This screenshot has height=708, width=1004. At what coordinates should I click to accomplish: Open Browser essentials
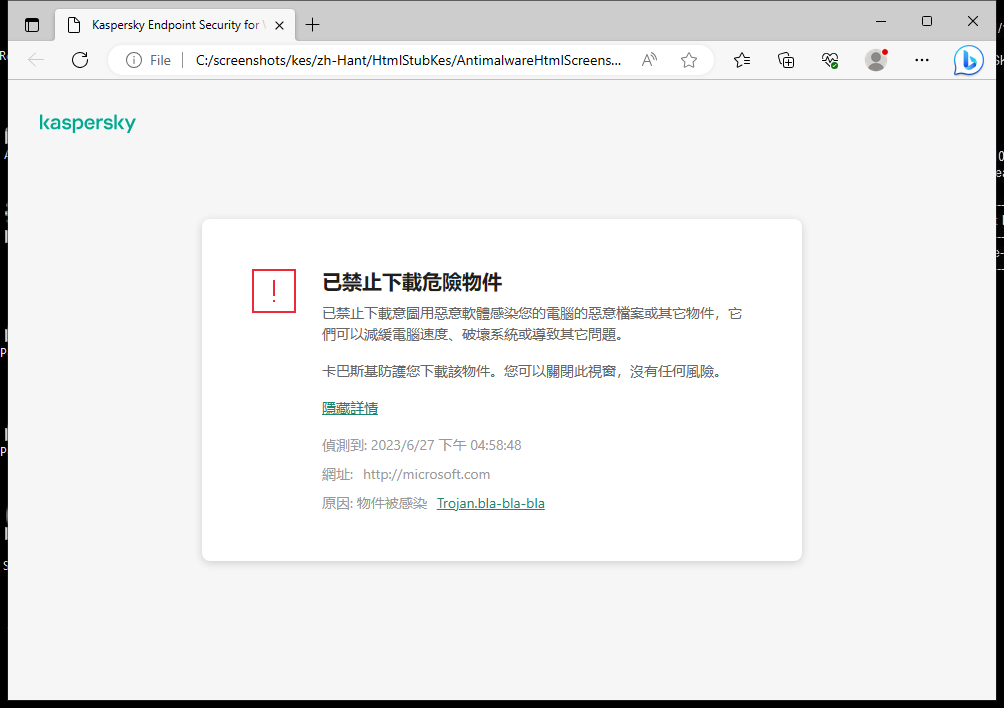pos(830,60)
